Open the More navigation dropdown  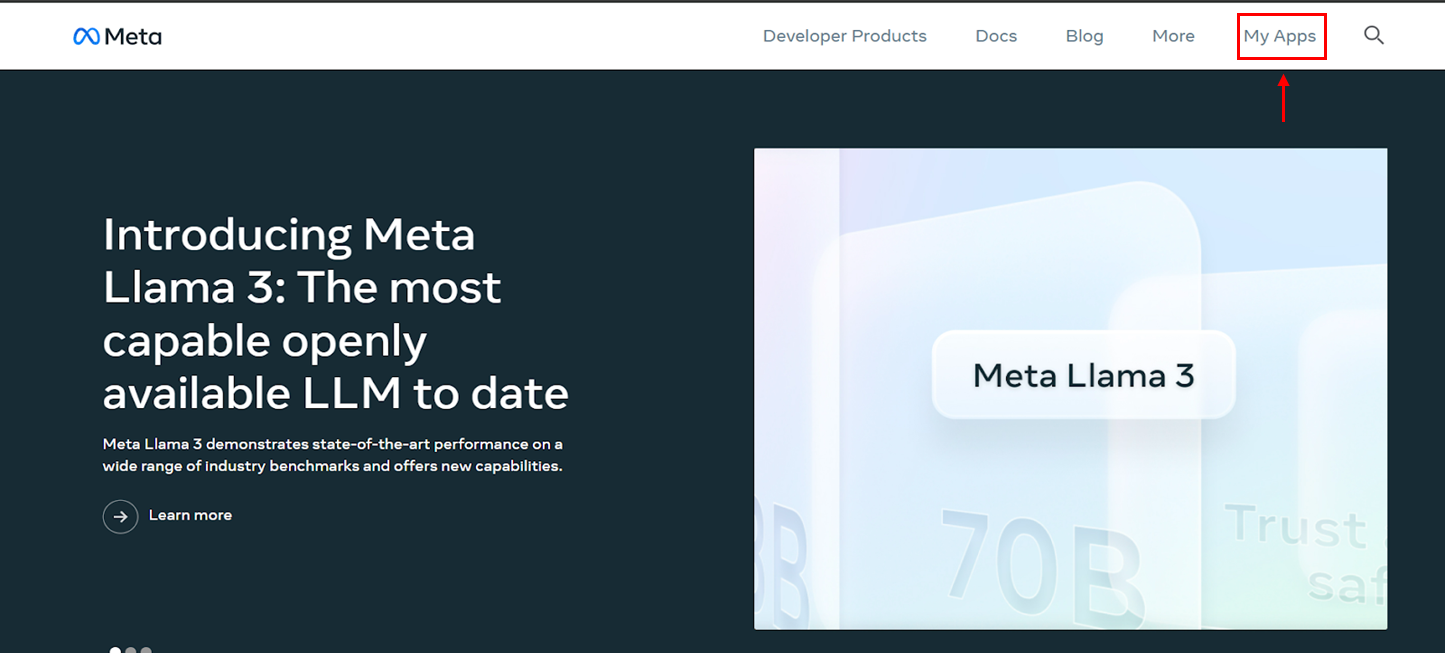click(1173, 36)
